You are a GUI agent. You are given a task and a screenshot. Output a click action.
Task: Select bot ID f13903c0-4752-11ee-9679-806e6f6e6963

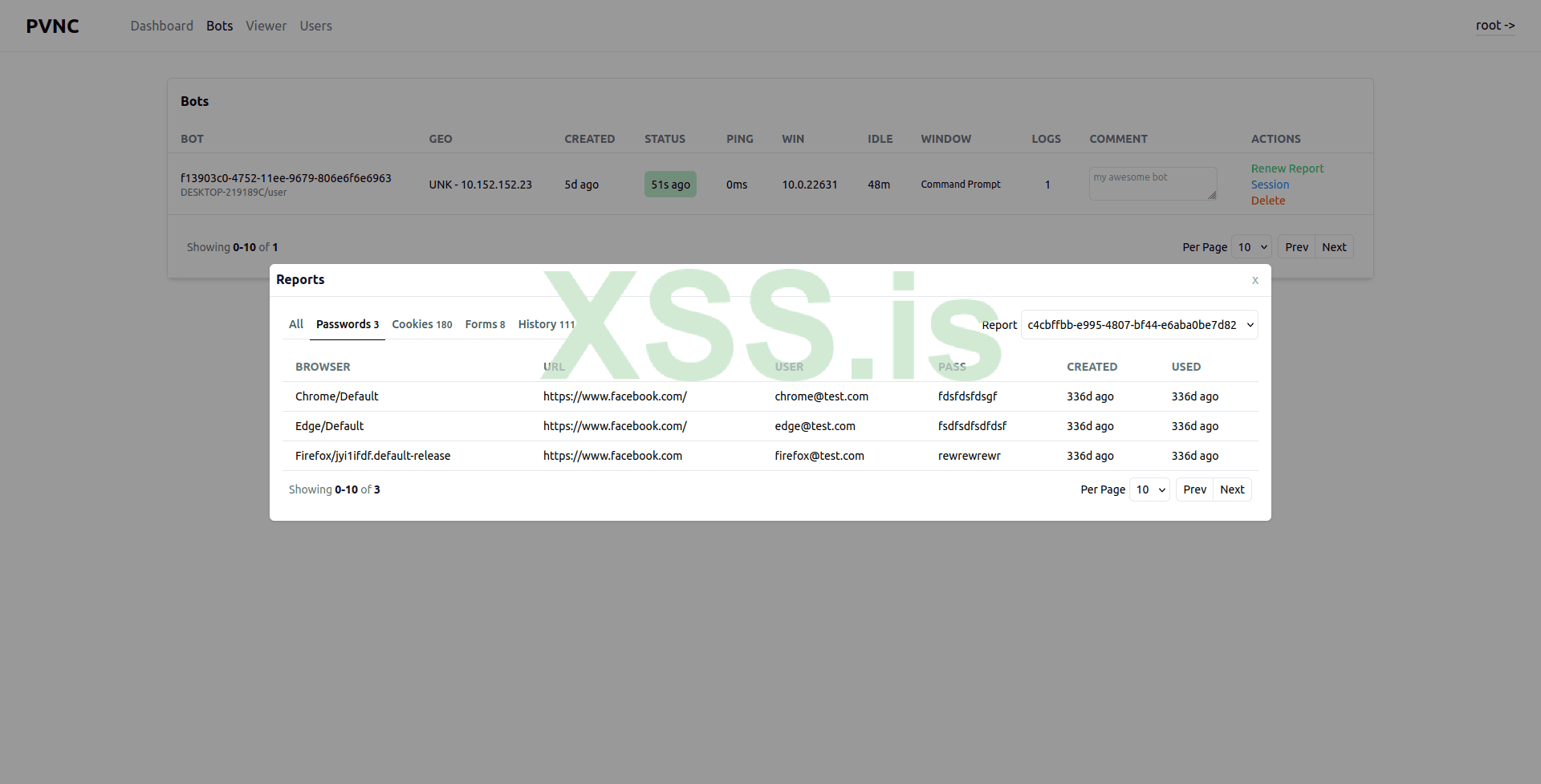286,178
